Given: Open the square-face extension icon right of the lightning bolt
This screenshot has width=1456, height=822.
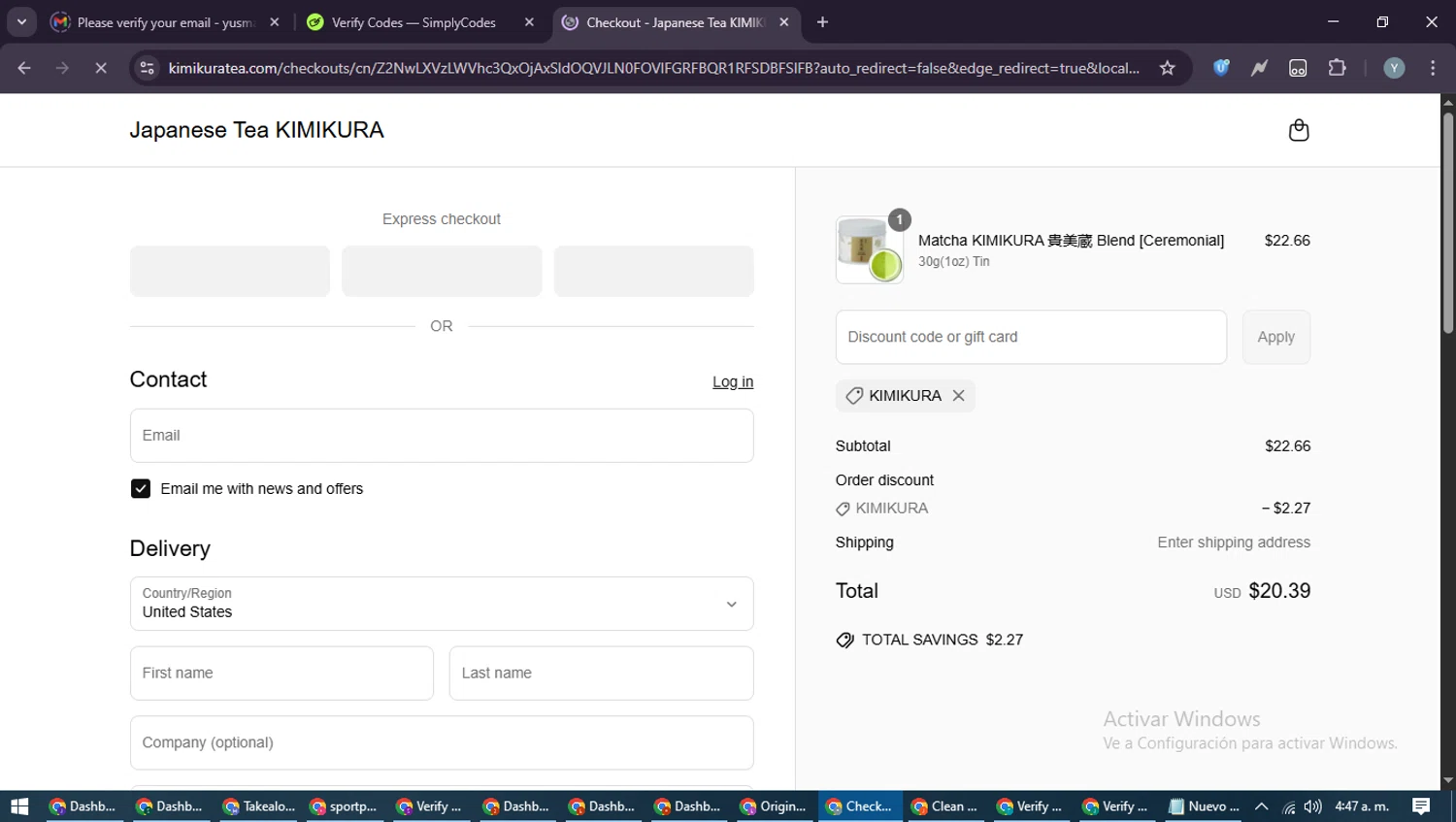Looking at the screenshot, I should click(x=1298, y=68).
